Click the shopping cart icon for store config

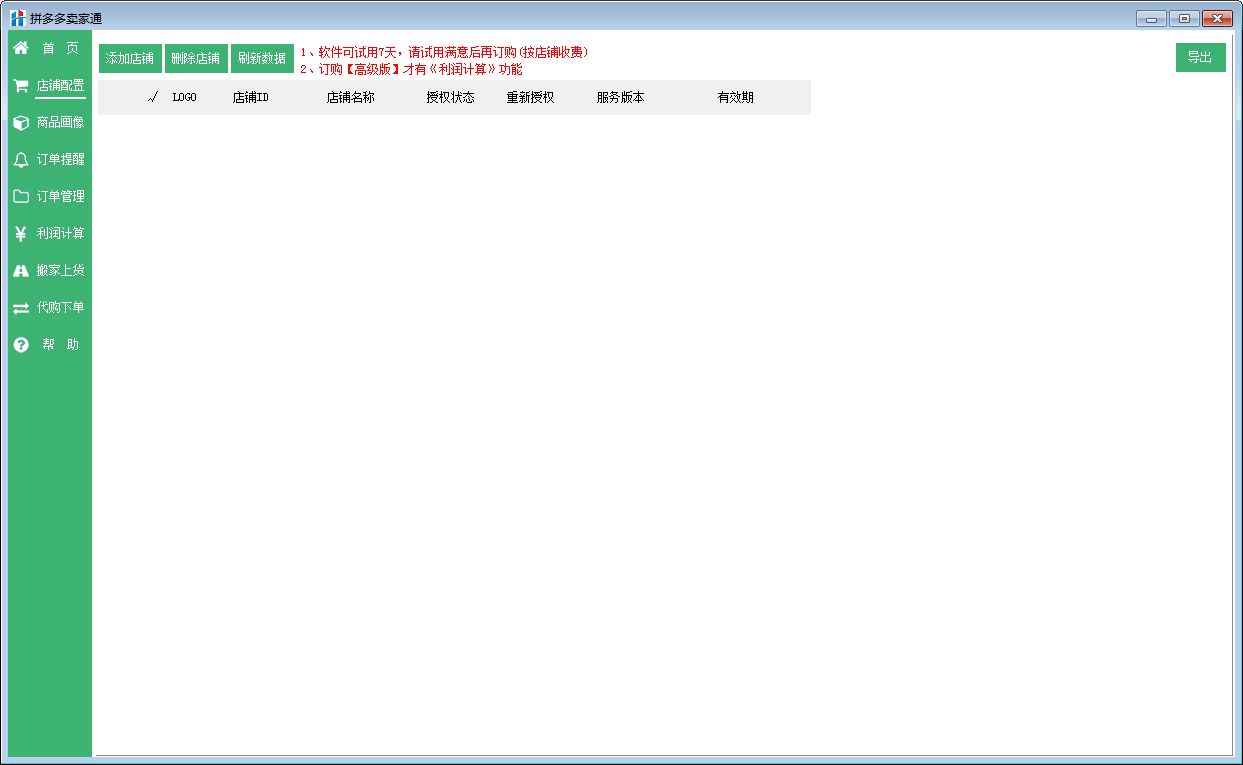pos(20,86)
